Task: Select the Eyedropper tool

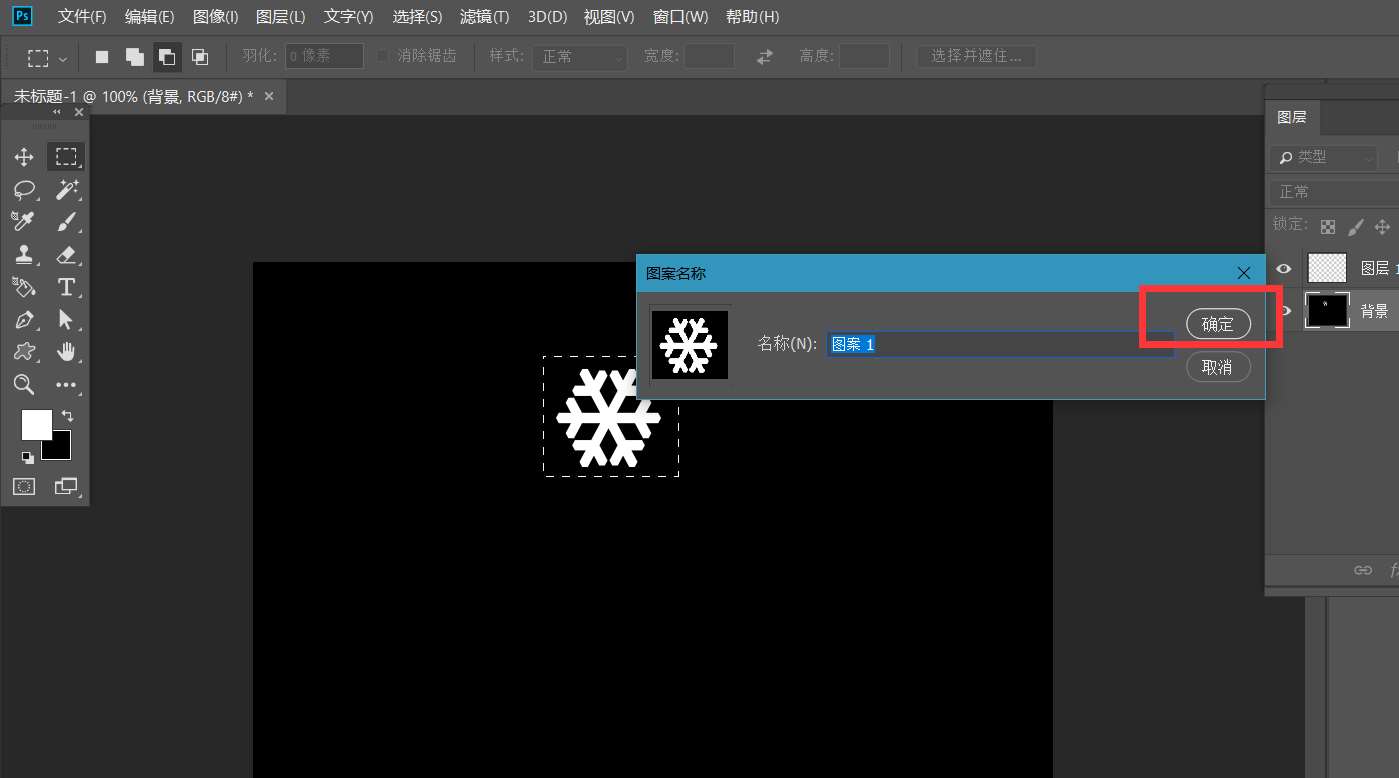Action: (24, 222)
